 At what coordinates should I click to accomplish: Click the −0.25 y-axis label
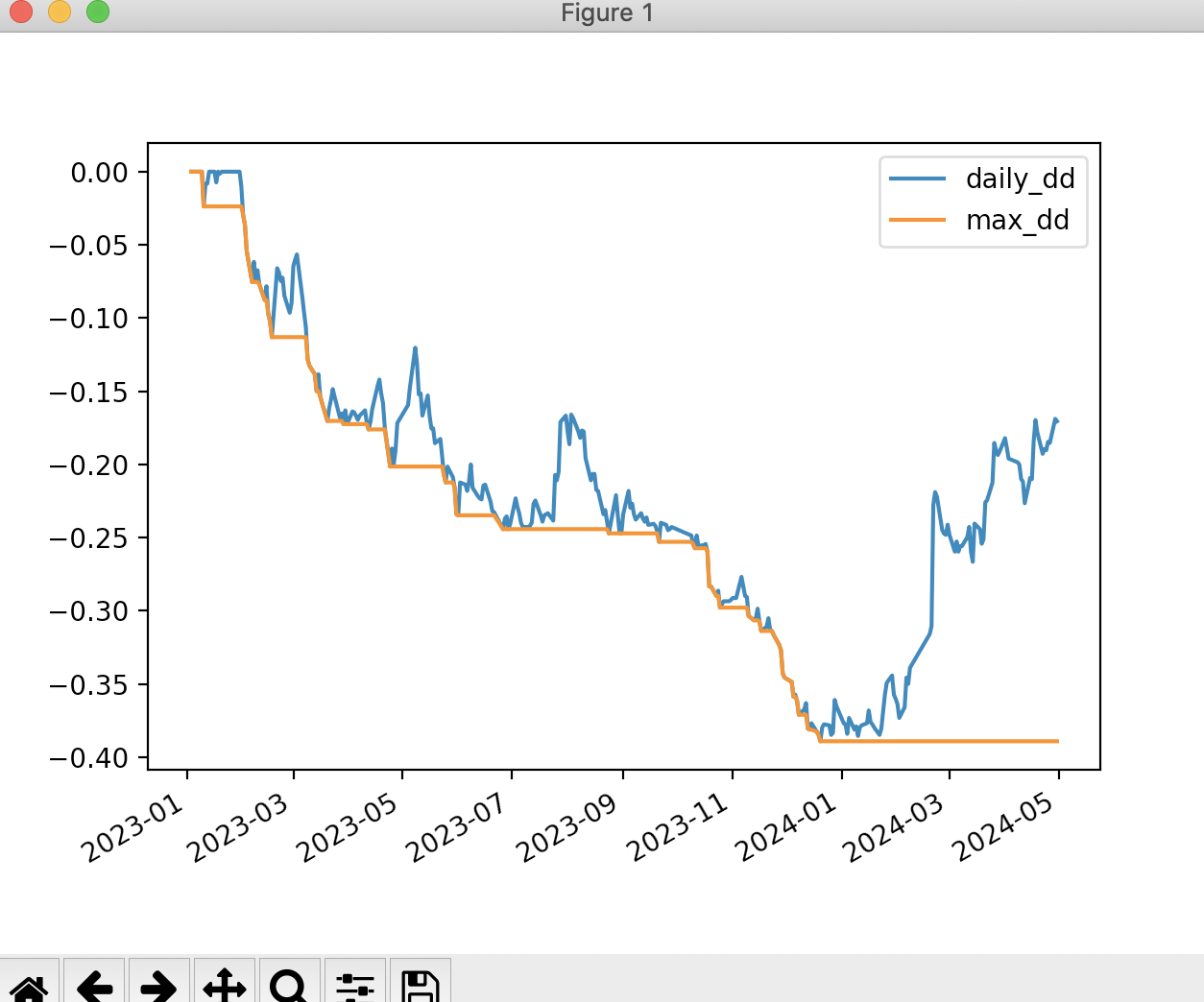point(88,538)
